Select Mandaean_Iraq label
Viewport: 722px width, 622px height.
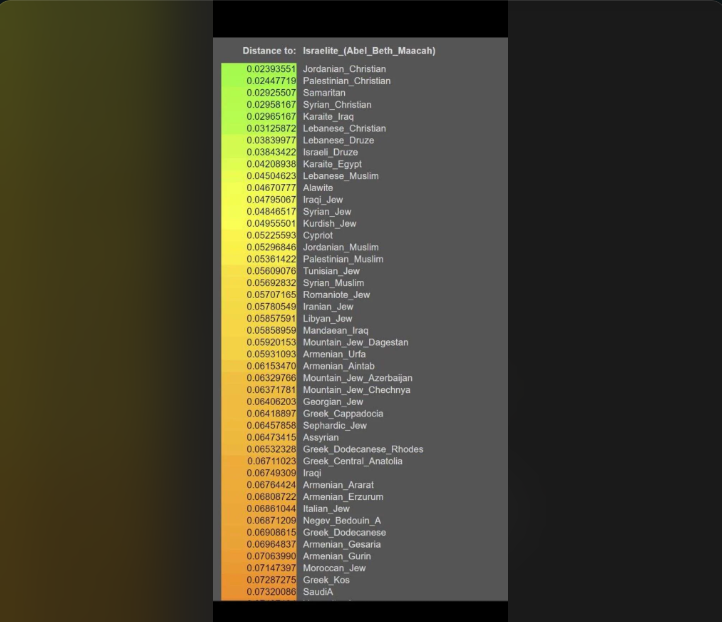point(335,331)
